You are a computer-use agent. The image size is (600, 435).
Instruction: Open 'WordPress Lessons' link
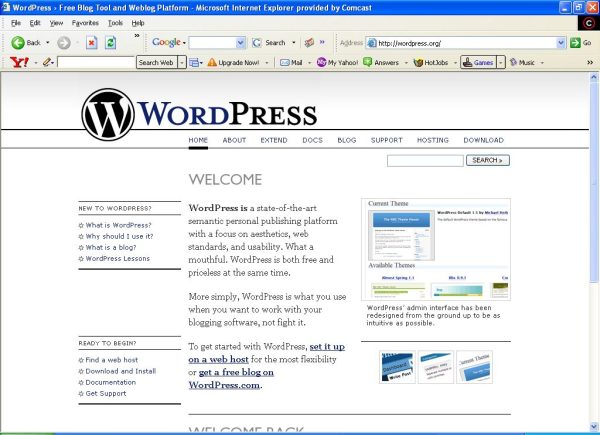tap(117, 258)
